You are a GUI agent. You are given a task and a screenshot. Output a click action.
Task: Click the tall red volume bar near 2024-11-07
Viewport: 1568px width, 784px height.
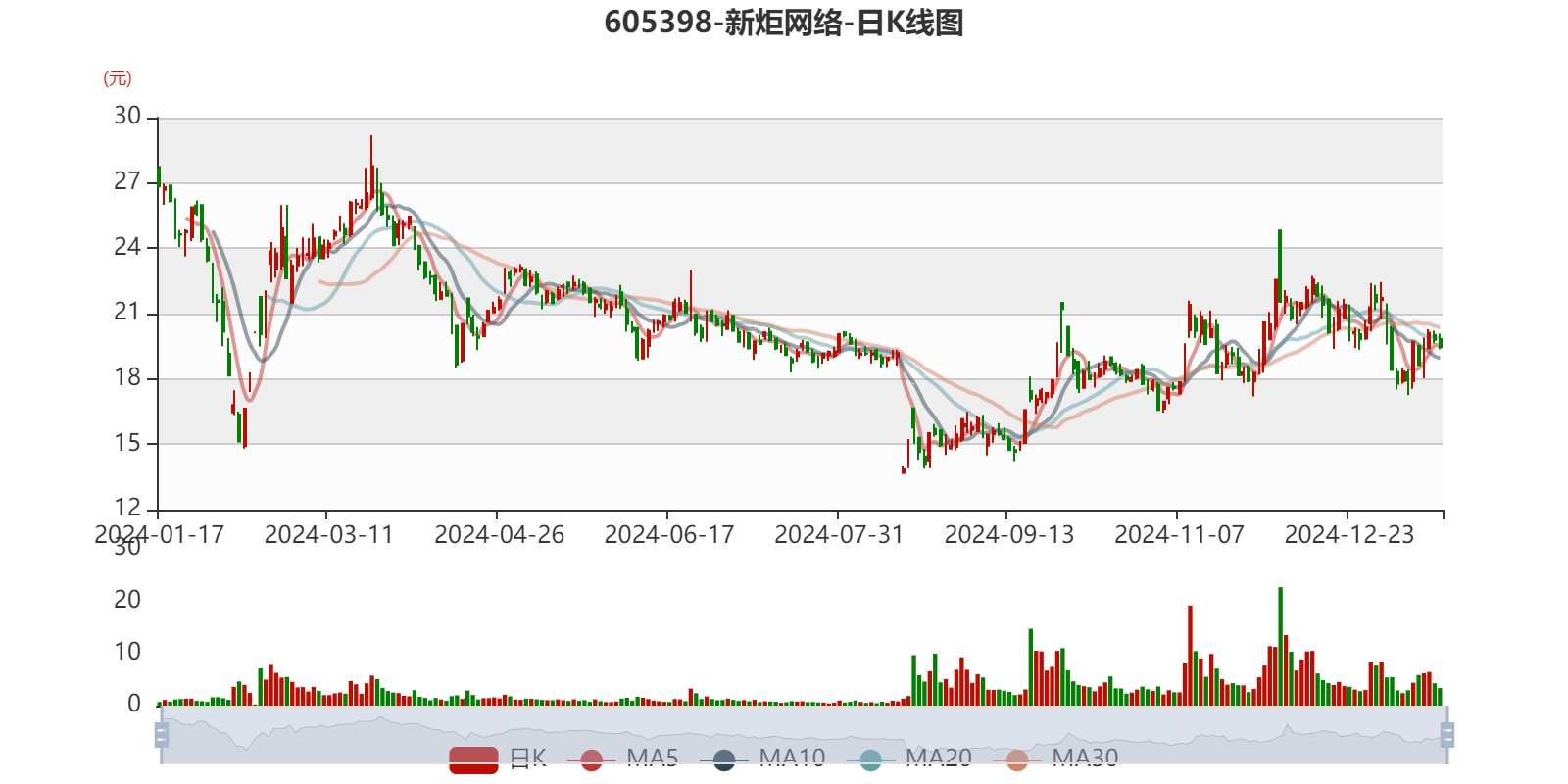click(1190, 656)
